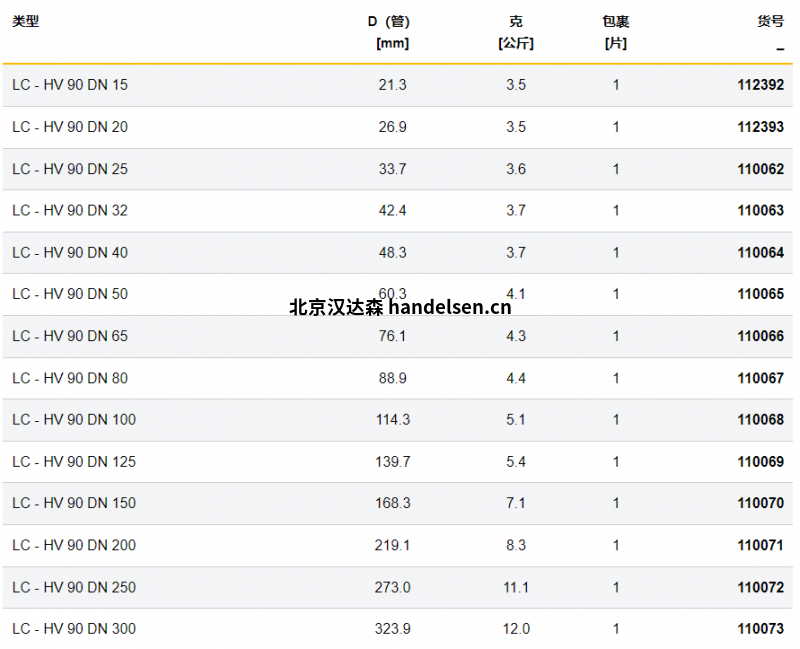The height and width of the screenshot is (649, 800).
Task: Click article number 110065
Action: pyautogui.click(x=760, y=294)
